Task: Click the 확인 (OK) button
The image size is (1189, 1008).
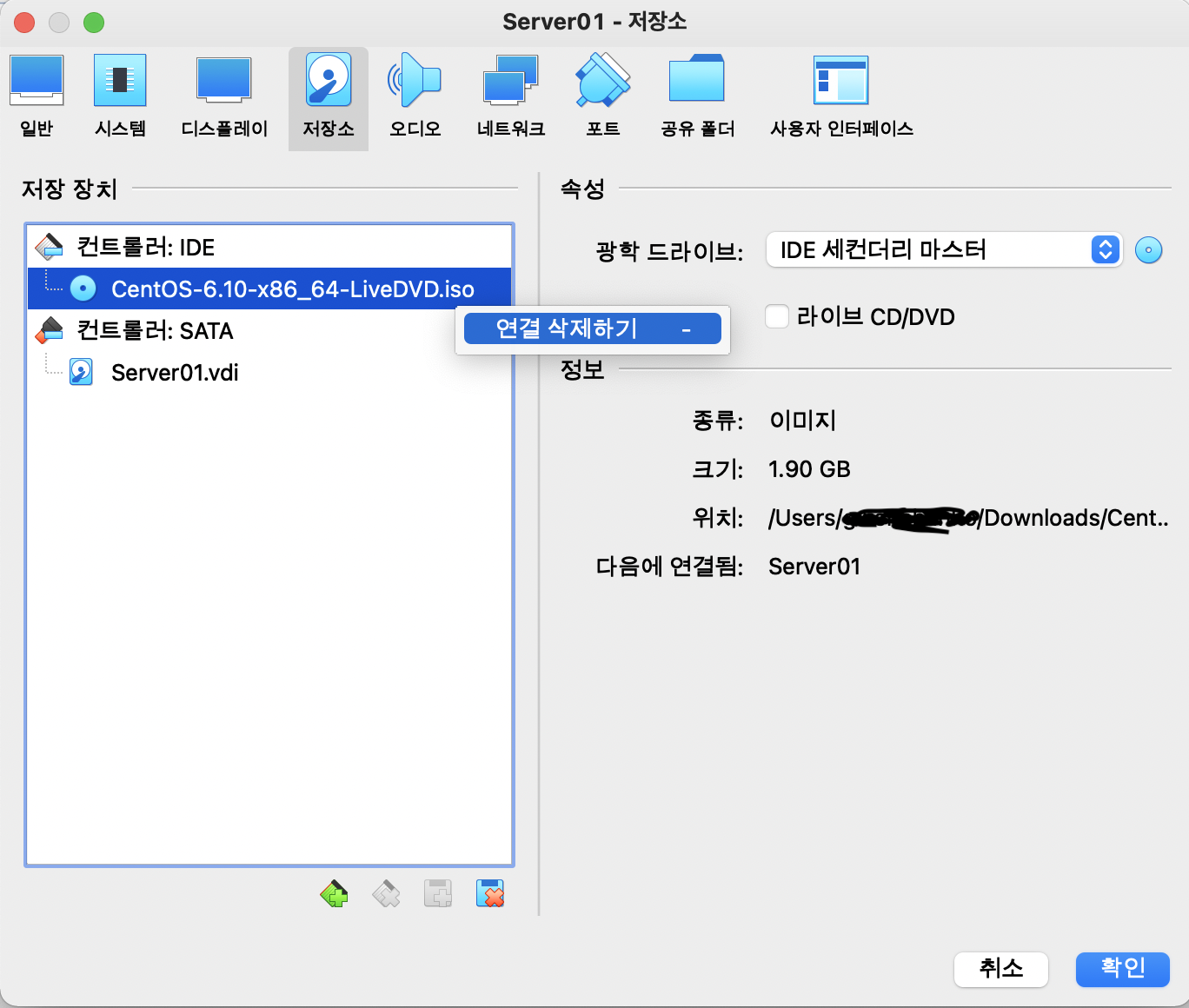Action: click(1123, 969)
